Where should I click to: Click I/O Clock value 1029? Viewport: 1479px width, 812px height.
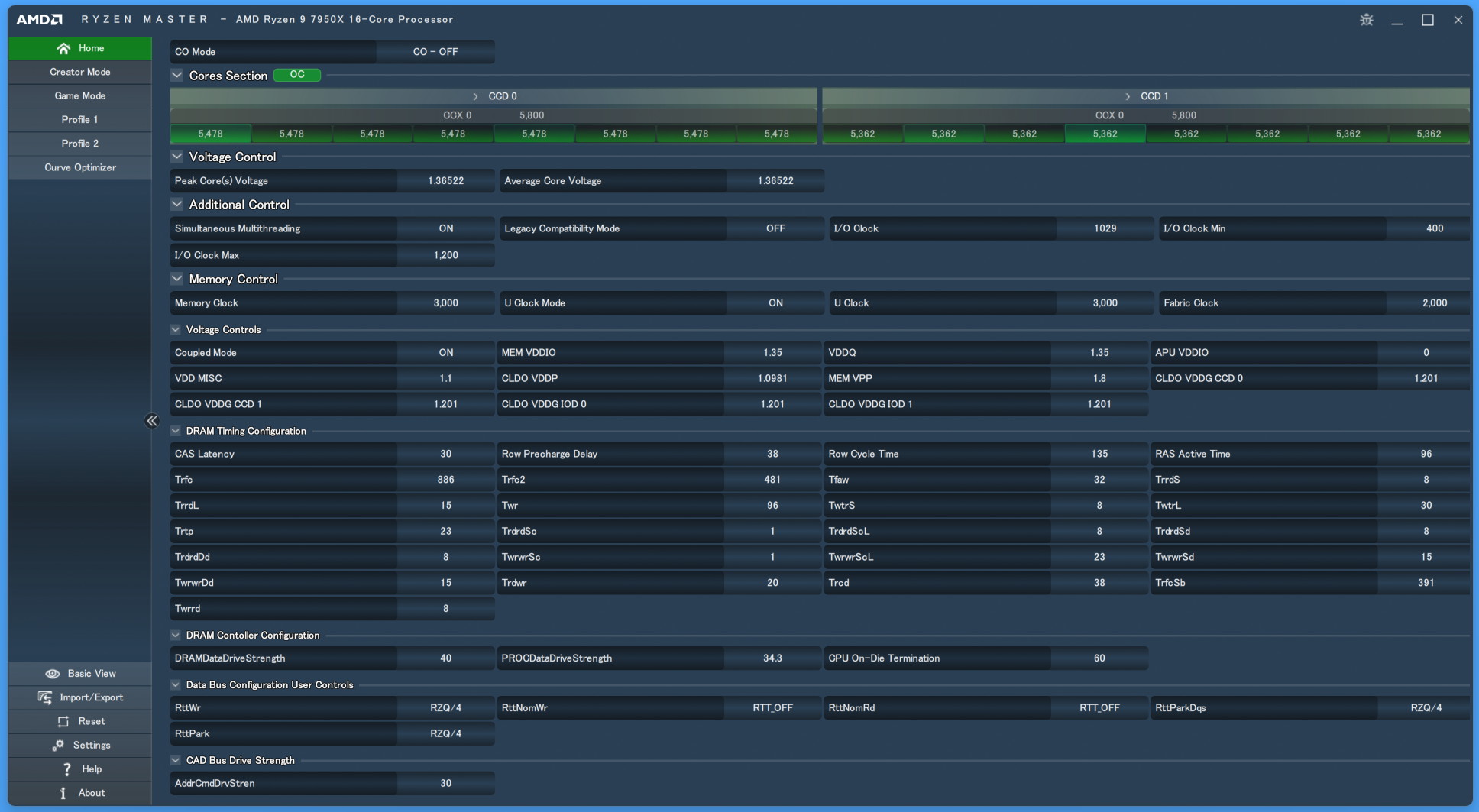(1105, 228)
